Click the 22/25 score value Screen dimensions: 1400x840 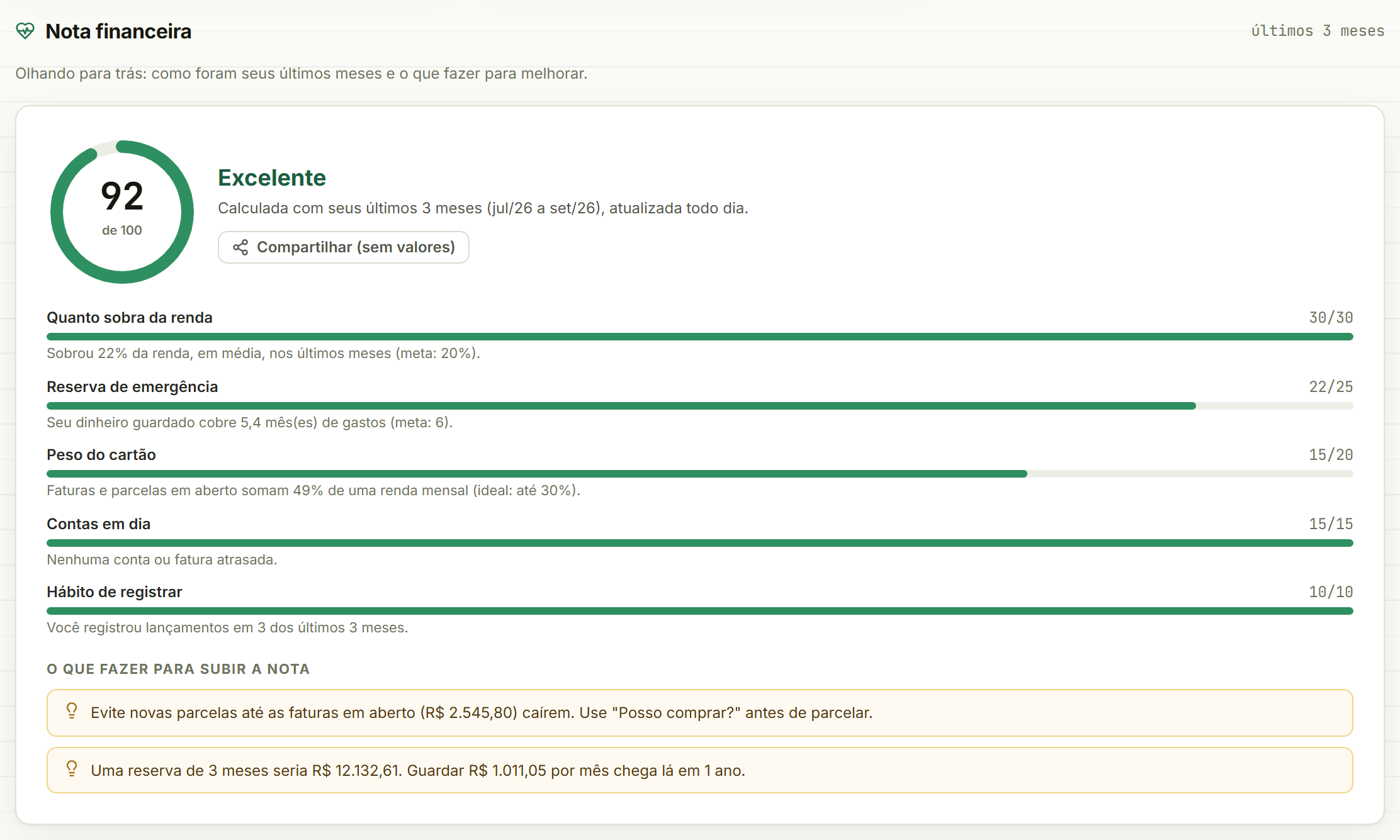1331,387
